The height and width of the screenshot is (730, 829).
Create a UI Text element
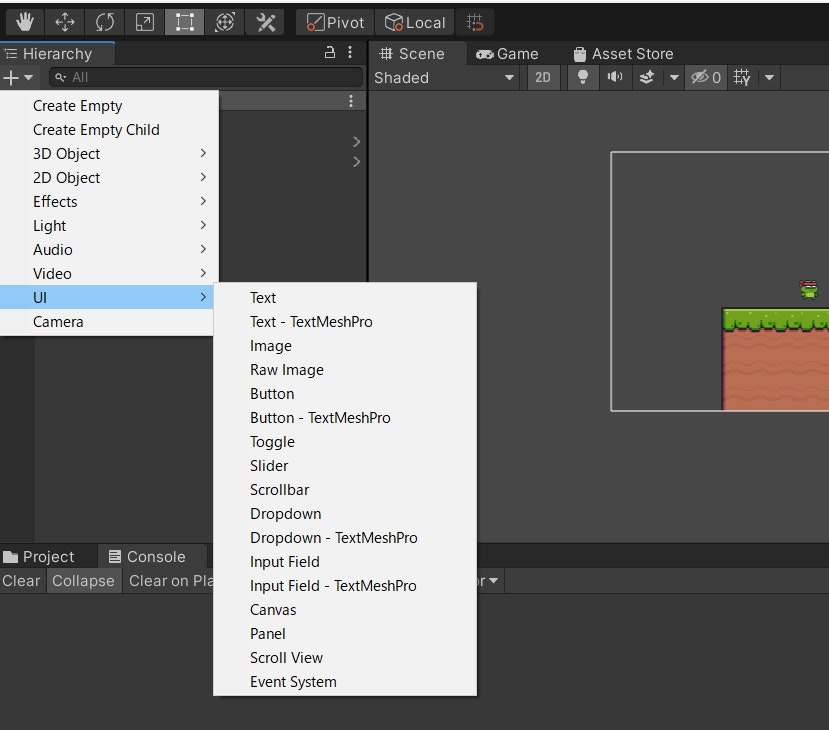[345, 298]
